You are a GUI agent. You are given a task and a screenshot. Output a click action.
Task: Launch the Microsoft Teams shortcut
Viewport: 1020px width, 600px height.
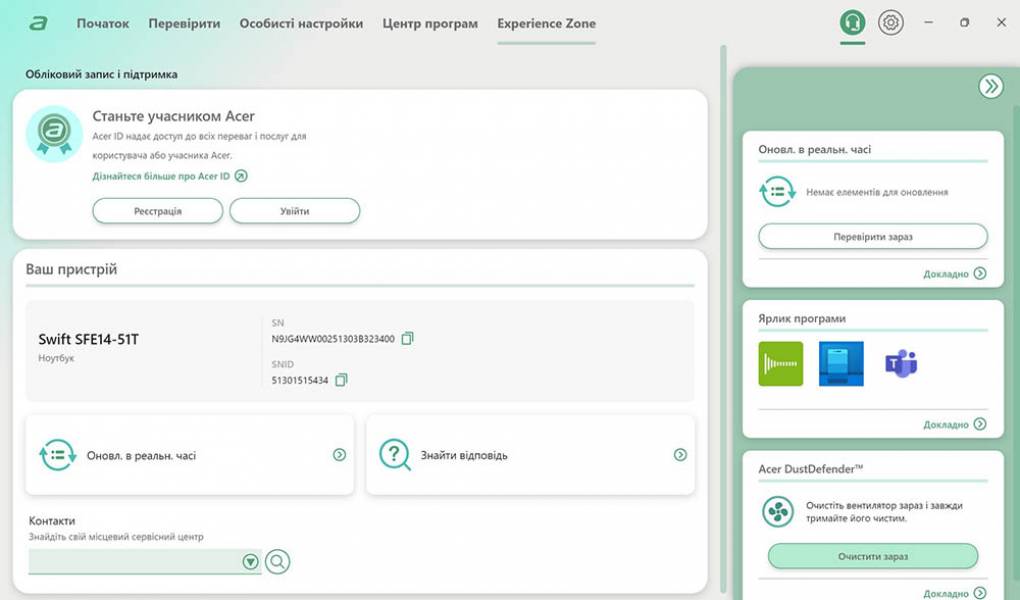(901, 364)
